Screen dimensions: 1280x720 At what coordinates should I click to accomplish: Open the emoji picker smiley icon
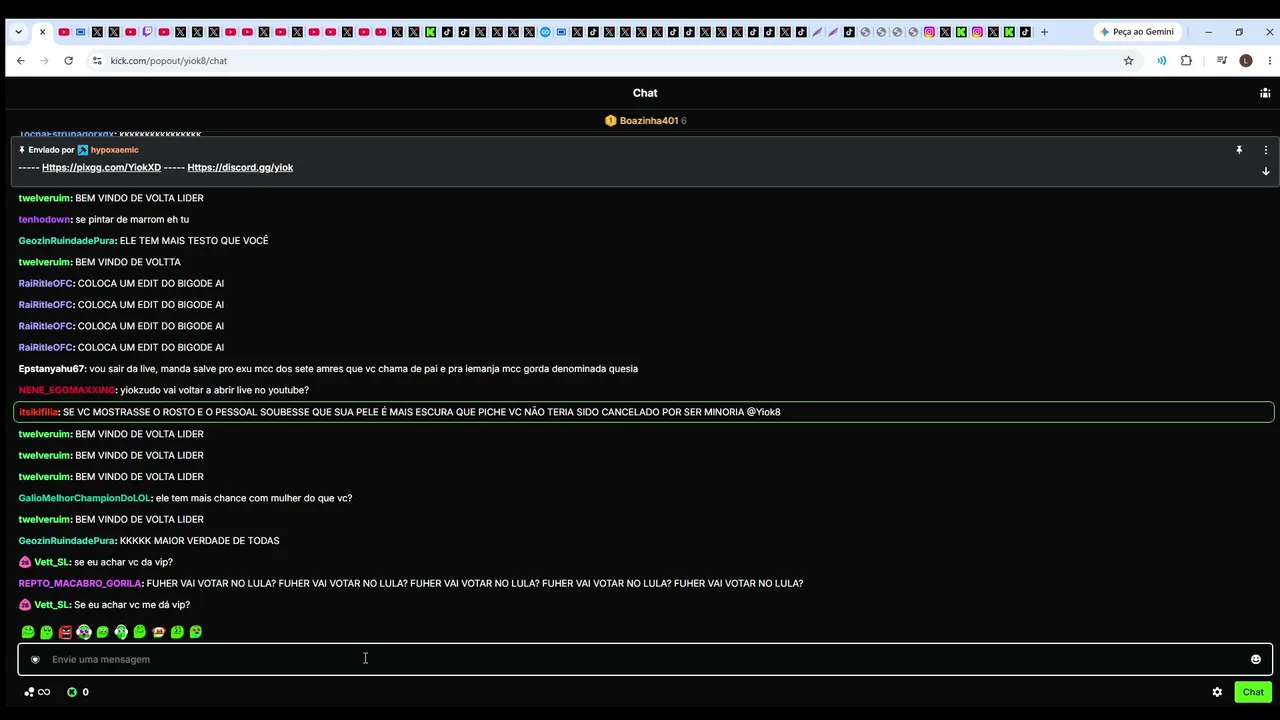[1256, 659]
